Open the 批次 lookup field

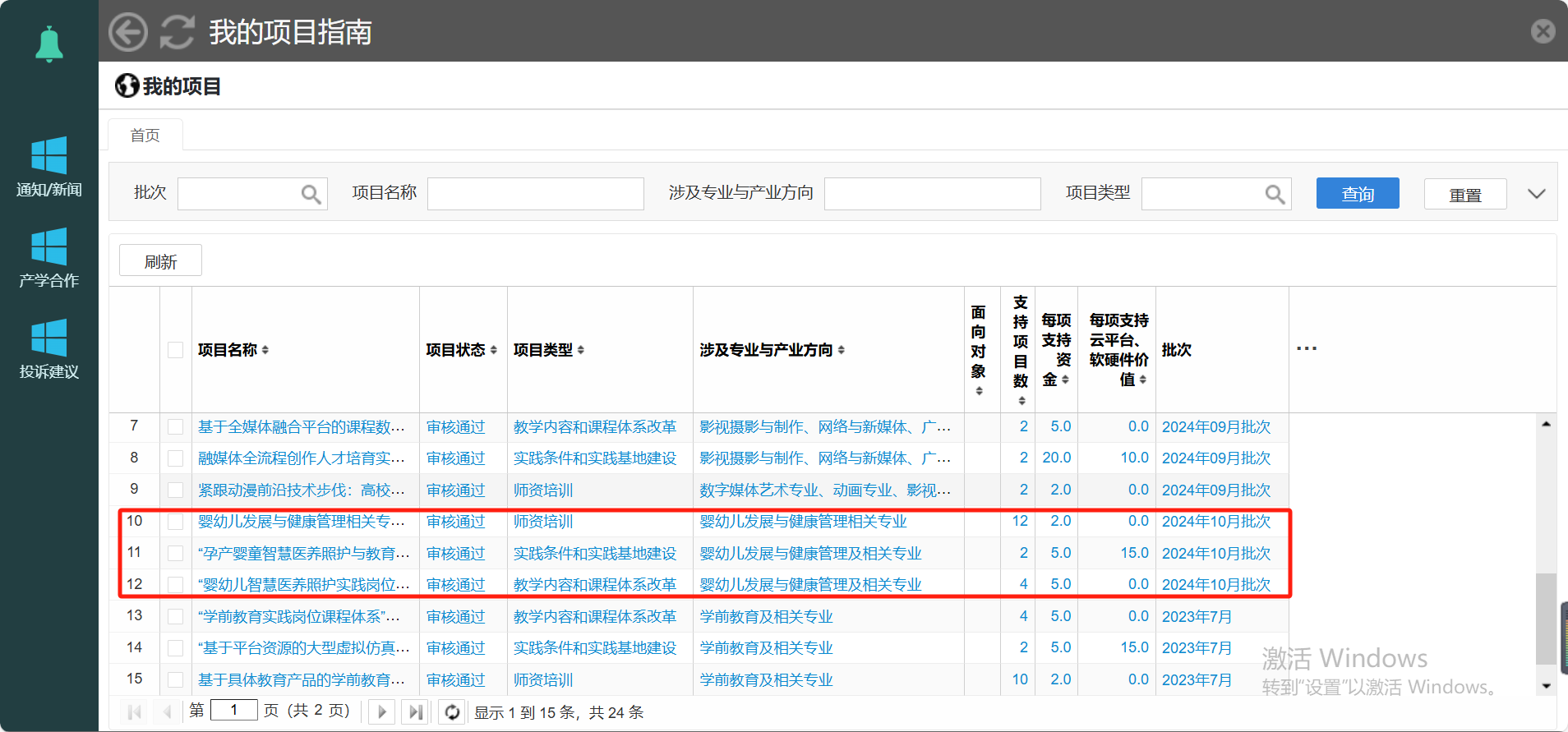pyautogui.click(x=311, y=194)
